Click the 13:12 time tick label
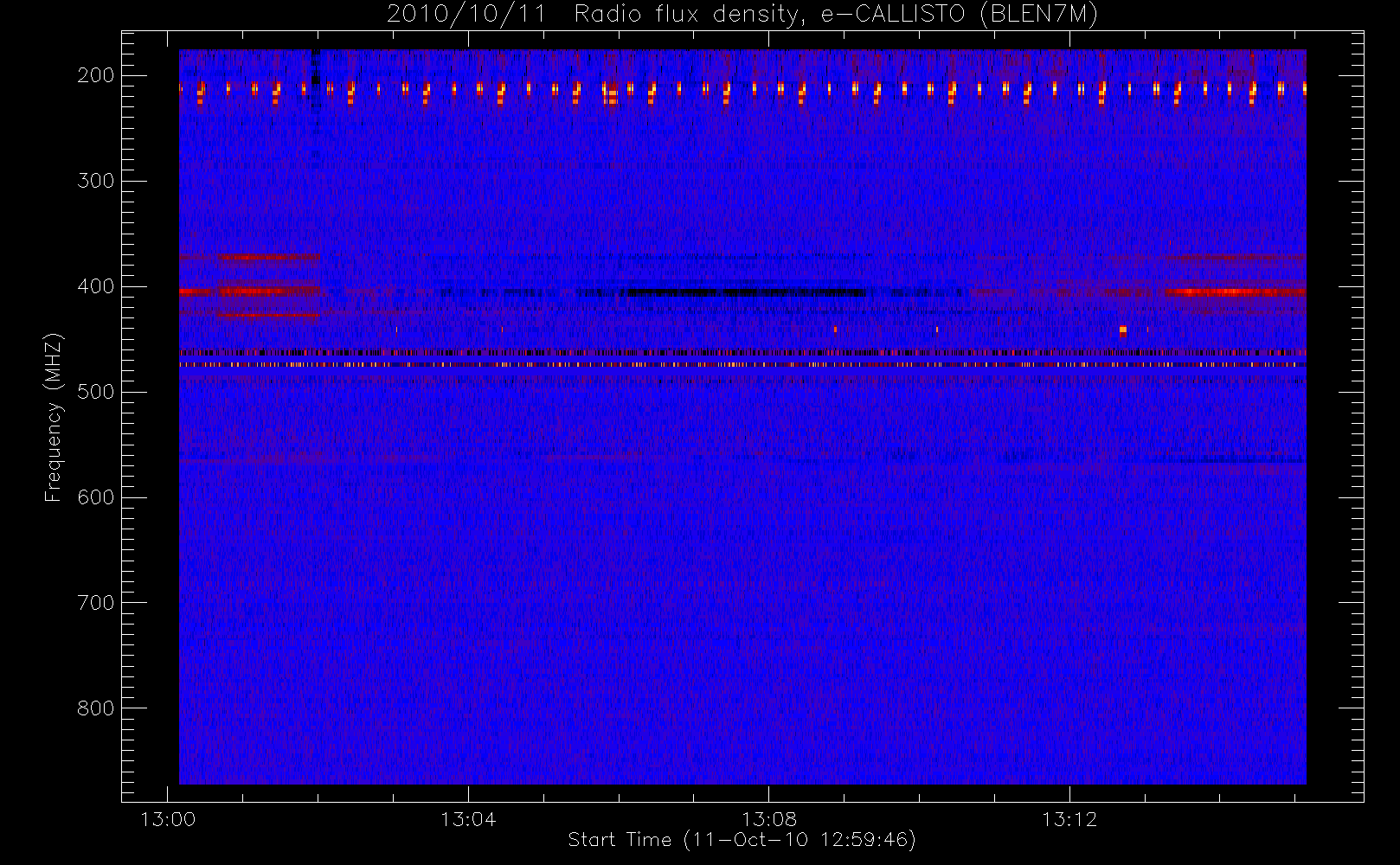Viewport: 1400px width, 865px height. 1069,819
